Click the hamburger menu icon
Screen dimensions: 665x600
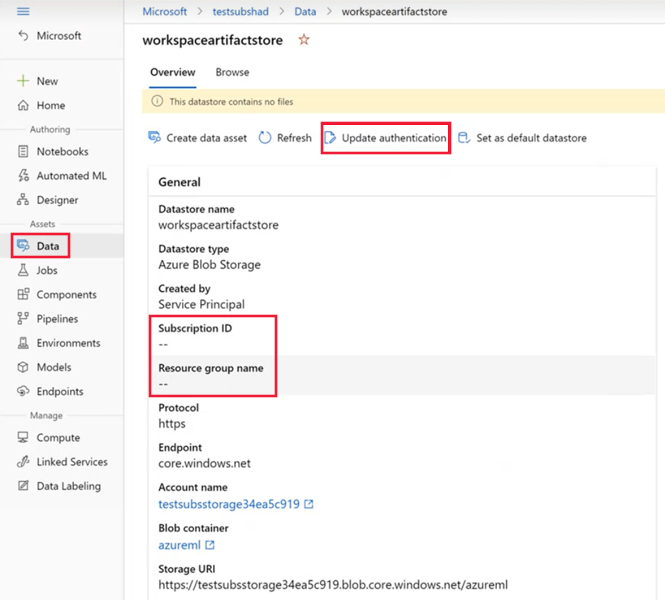tap(23, 12)
